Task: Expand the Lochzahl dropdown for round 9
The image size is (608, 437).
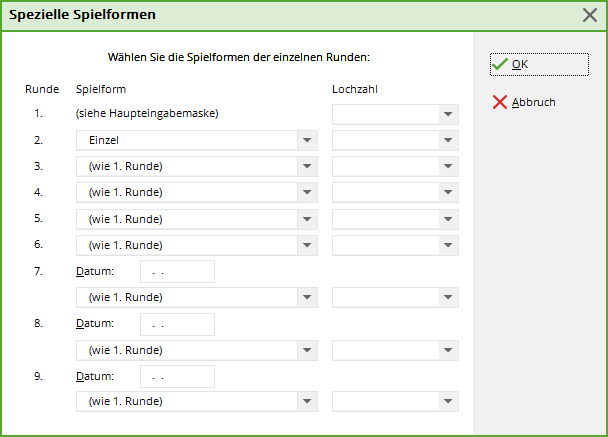Action: click(448, 402)
